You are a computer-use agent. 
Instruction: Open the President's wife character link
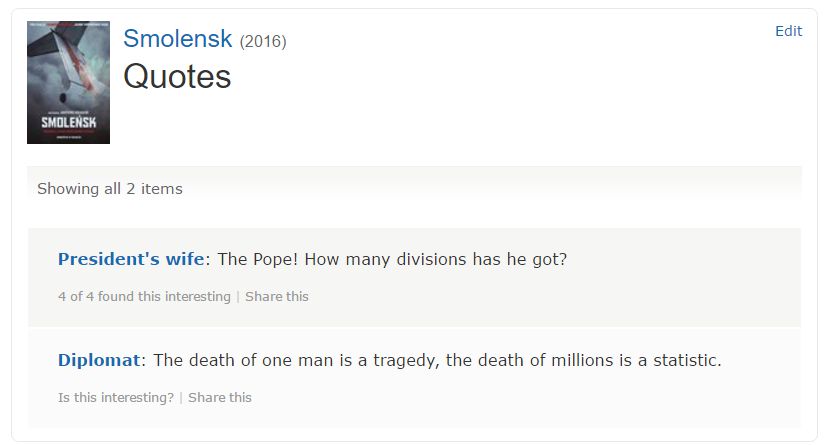click(131, 259)
